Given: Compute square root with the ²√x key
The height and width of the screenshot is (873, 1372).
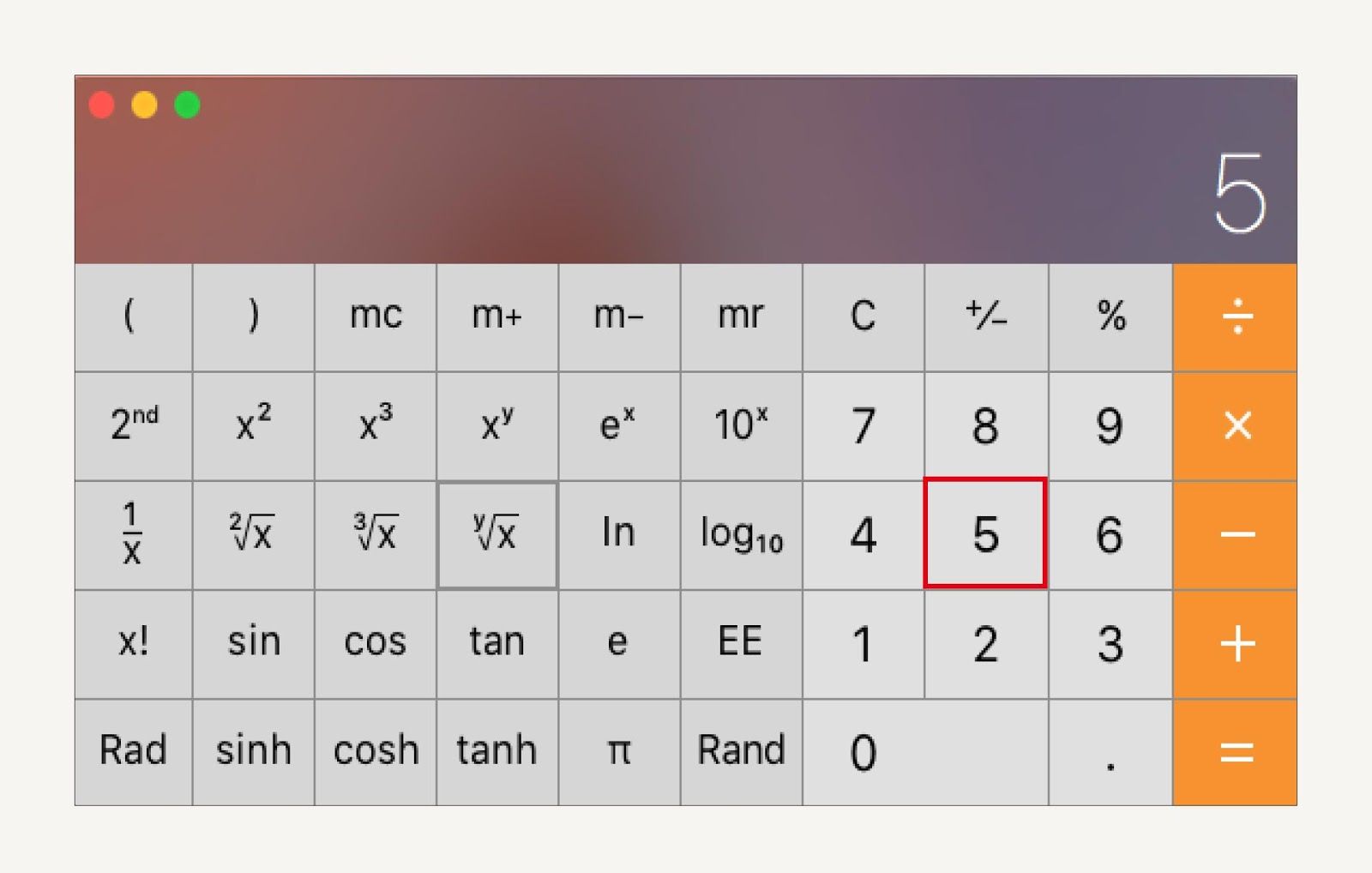Looking at the screenshot, I should pyautogui.click(x=254, y=535).
